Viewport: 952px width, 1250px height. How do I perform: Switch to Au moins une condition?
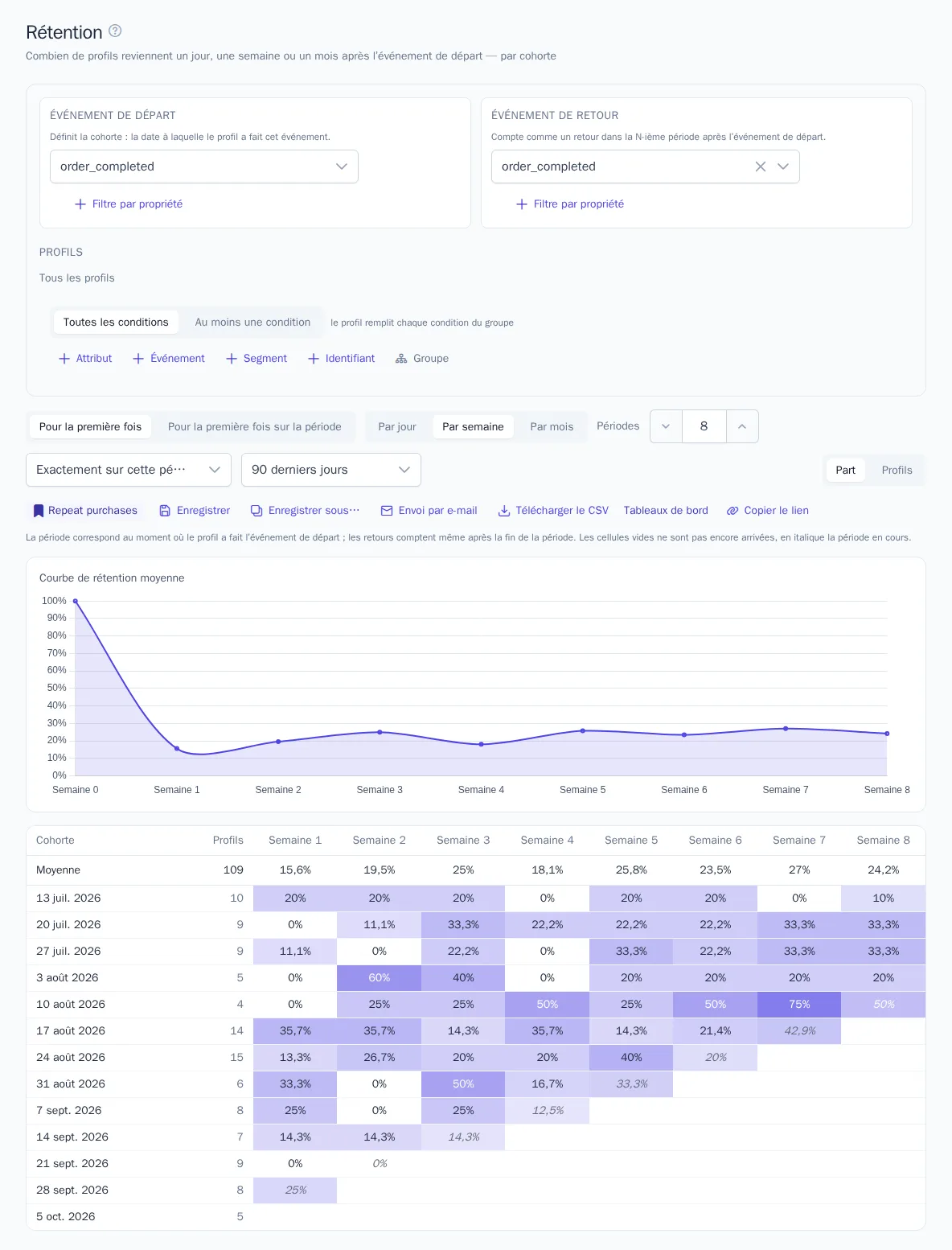[x=252, y=323]
